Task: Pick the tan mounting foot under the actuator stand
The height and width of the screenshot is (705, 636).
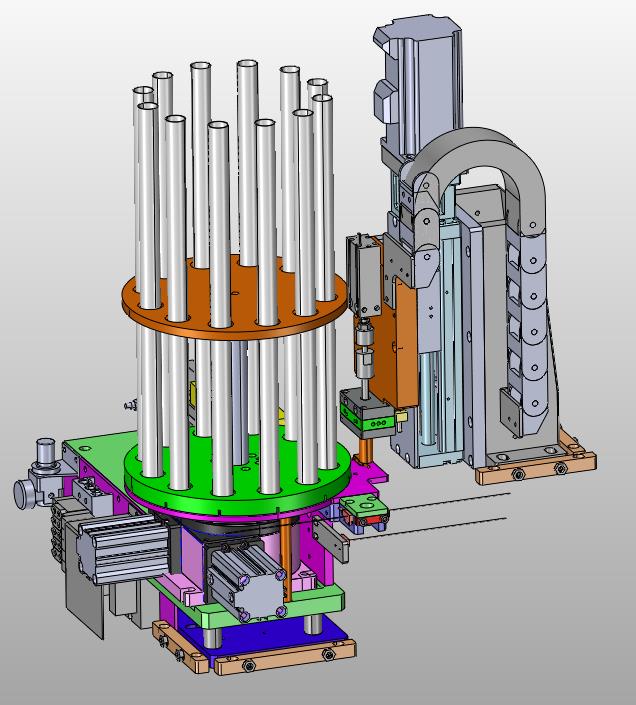Action: (x=535, y=468)
